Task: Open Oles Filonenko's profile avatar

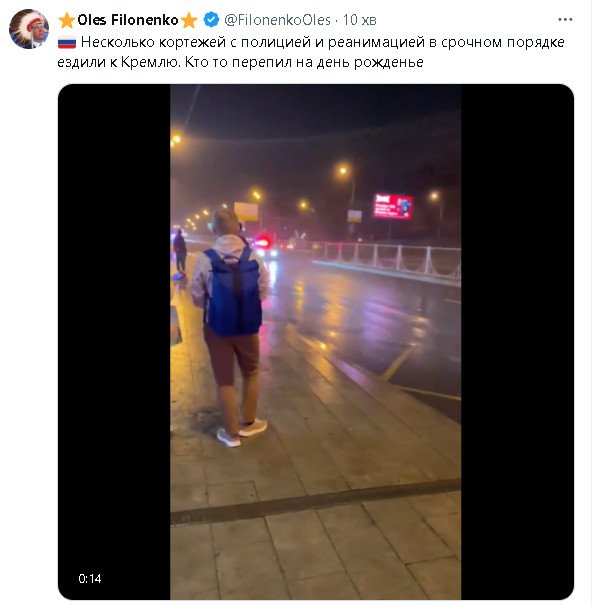Action: coord(29,29)
